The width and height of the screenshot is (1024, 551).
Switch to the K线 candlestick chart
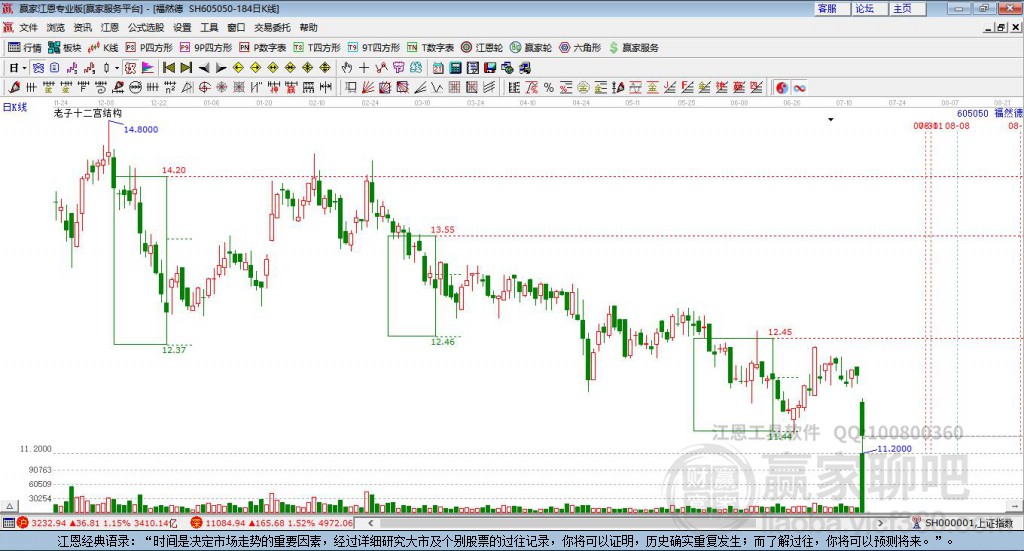tap(103, 48)
